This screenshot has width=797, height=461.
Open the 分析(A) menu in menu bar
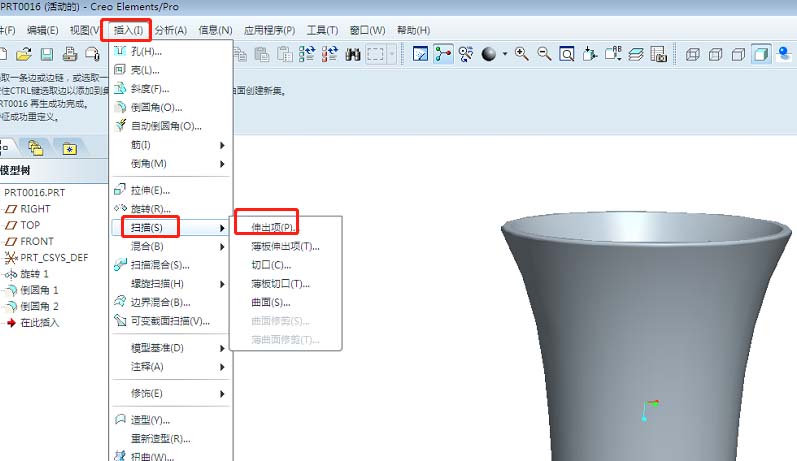tap(171, 30)
